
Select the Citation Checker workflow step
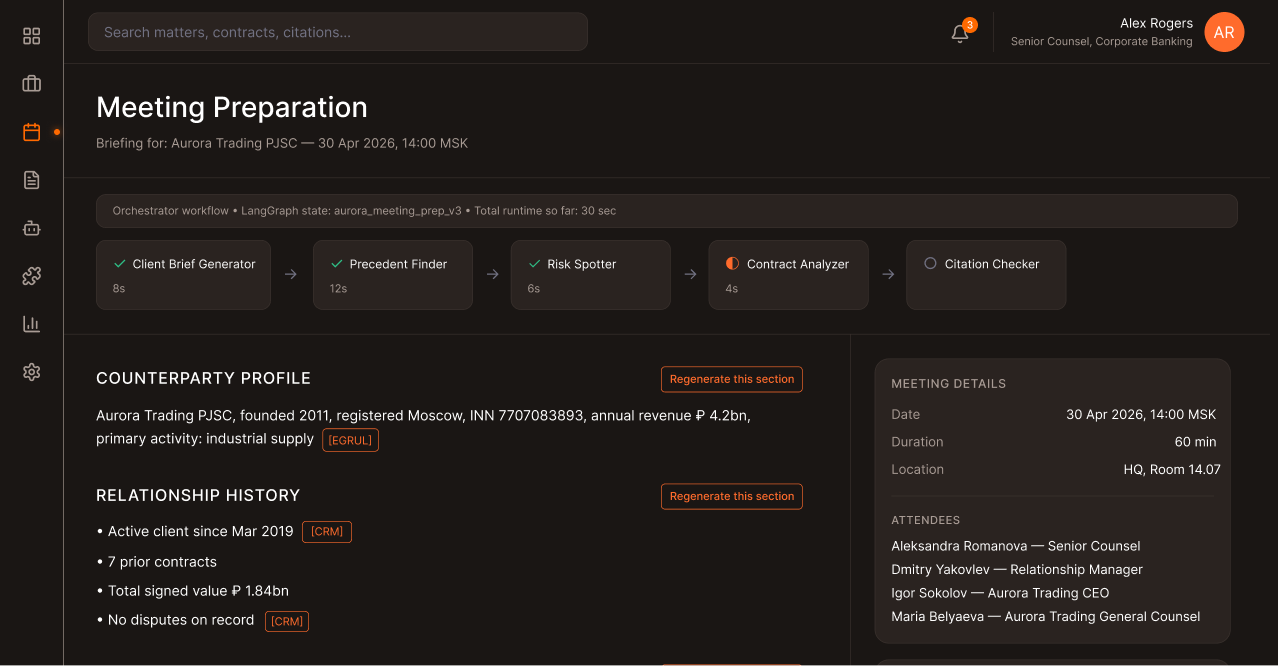(x=986, y=275)
